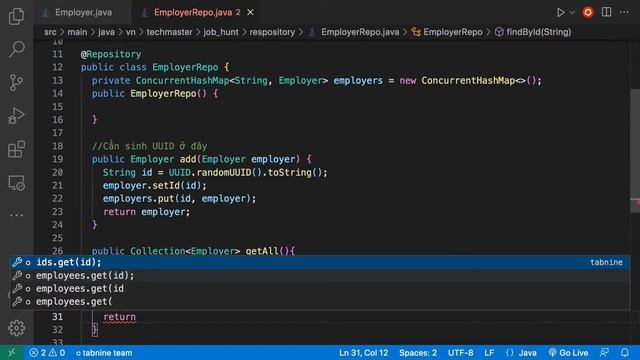Screen dimensions: 640x360
Task: Open the Remote Explorer panel
Action: click(x=16, y=182)
